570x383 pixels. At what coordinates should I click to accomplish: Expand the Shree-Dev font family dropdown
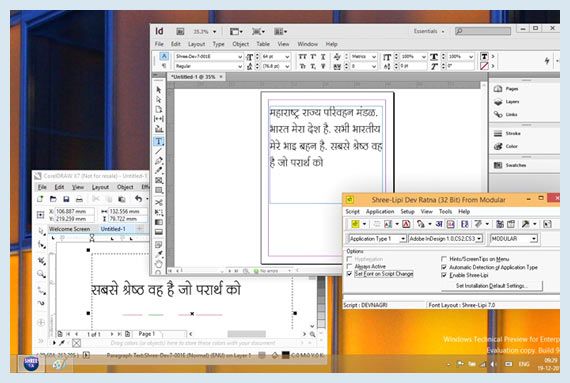tap(240, 57)
